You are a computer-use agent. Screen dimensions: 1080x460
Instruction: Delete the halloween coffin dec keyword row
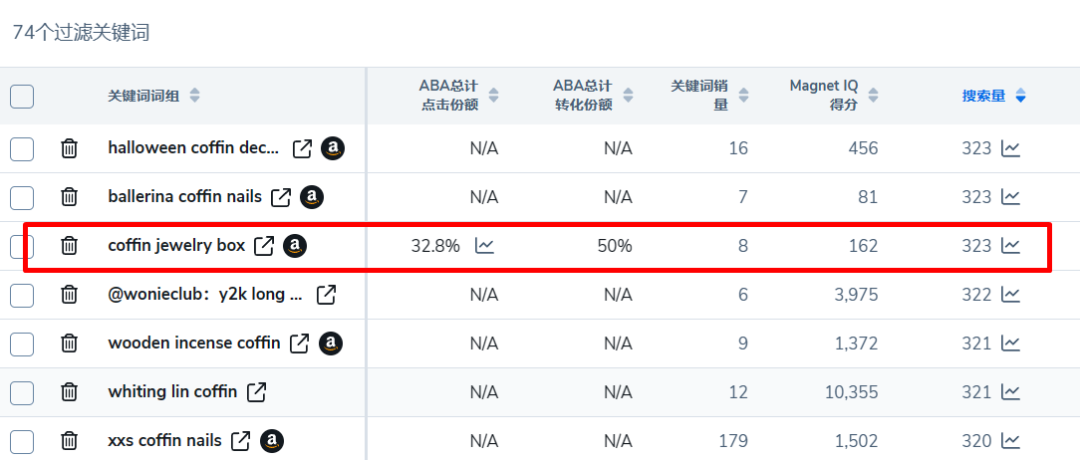tap(69, 149)
